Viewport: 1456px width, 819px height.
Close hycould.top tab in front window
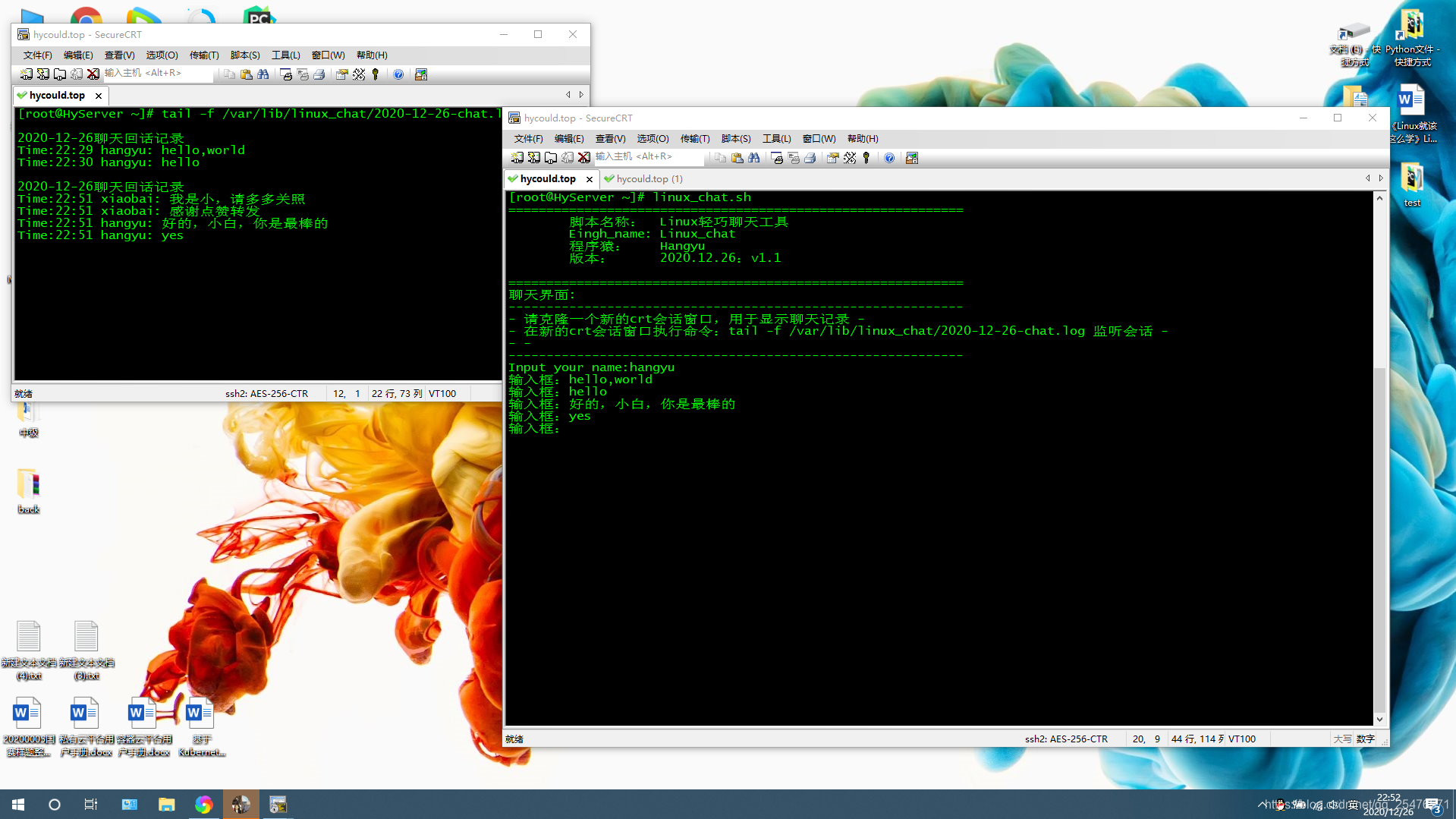coord(590,179)
